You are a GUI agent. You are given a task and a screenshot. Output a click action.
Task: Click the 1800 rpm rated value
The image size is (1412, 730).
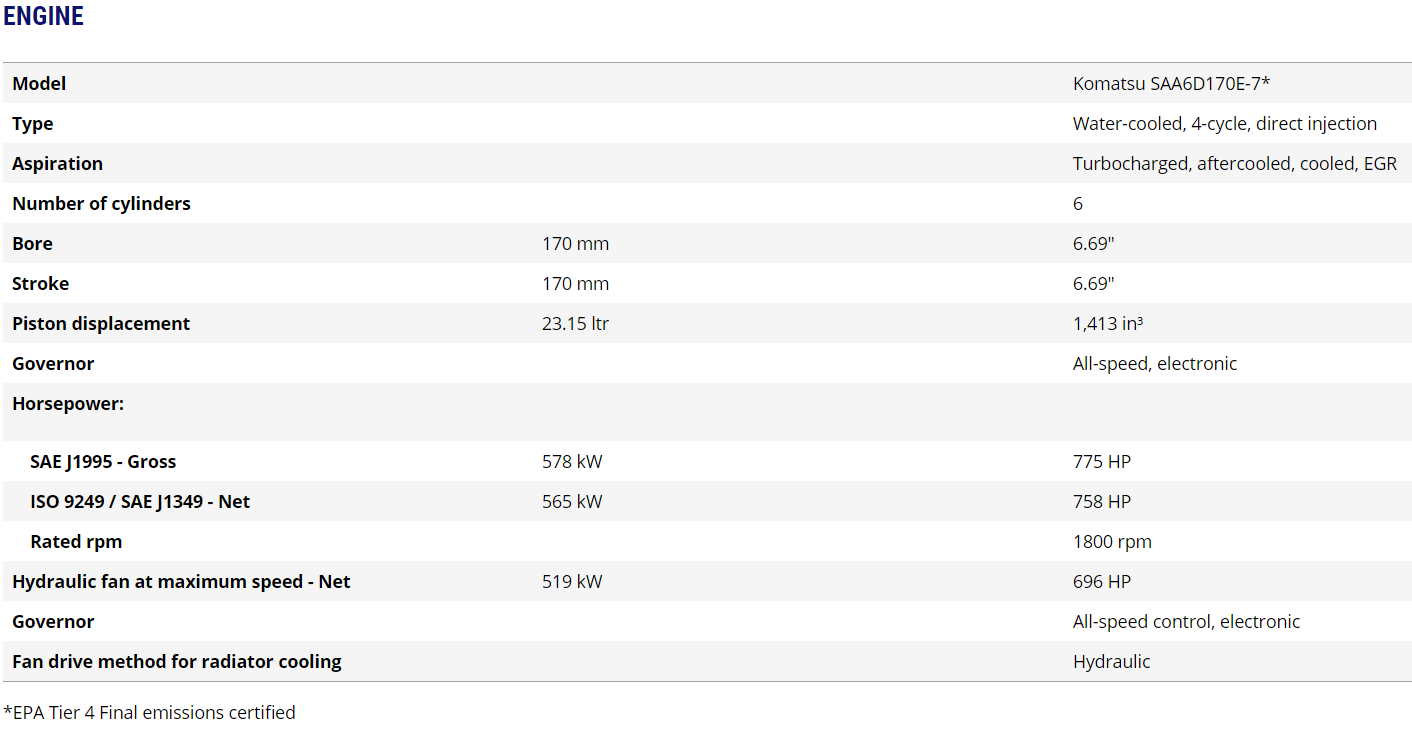[1112, 542]
